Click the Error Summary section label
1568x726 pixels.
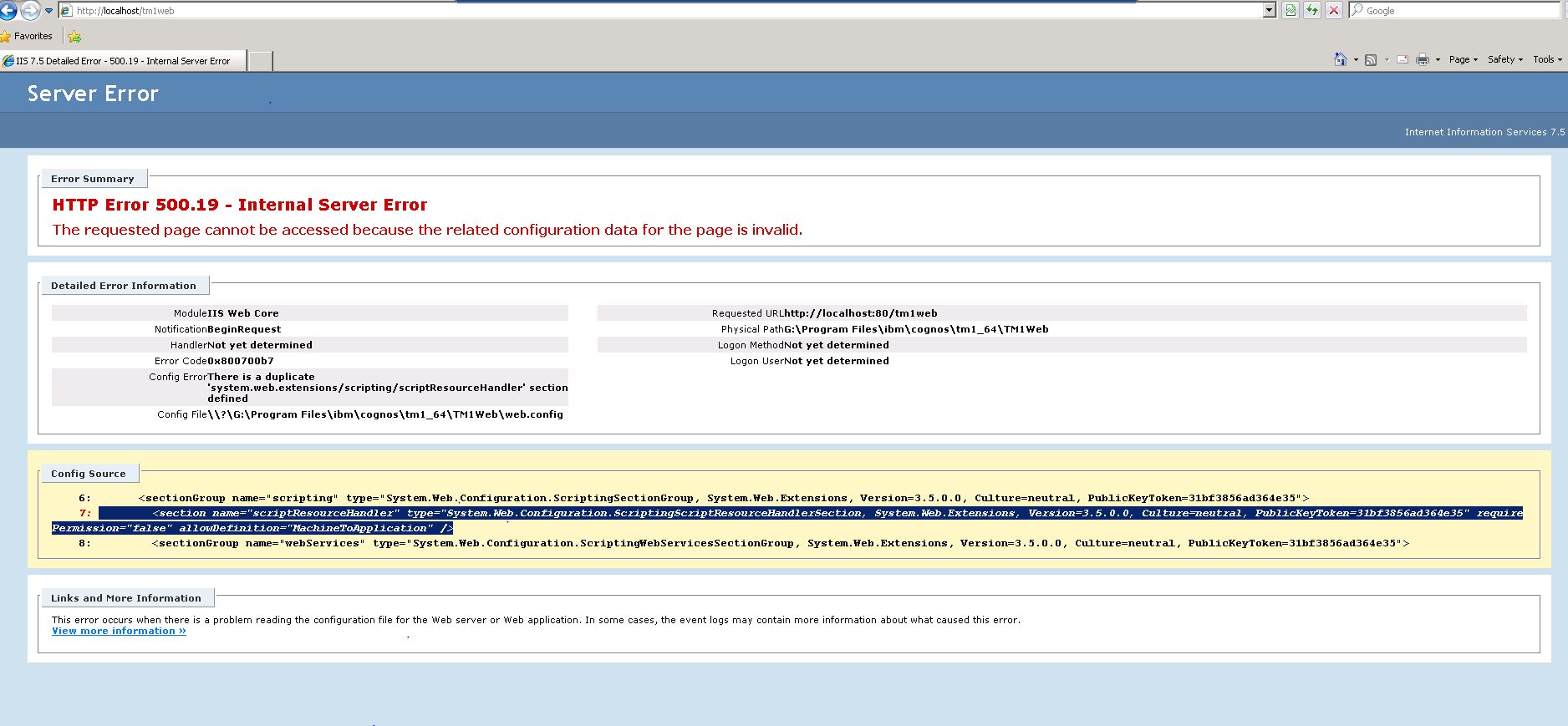[93, 179]
